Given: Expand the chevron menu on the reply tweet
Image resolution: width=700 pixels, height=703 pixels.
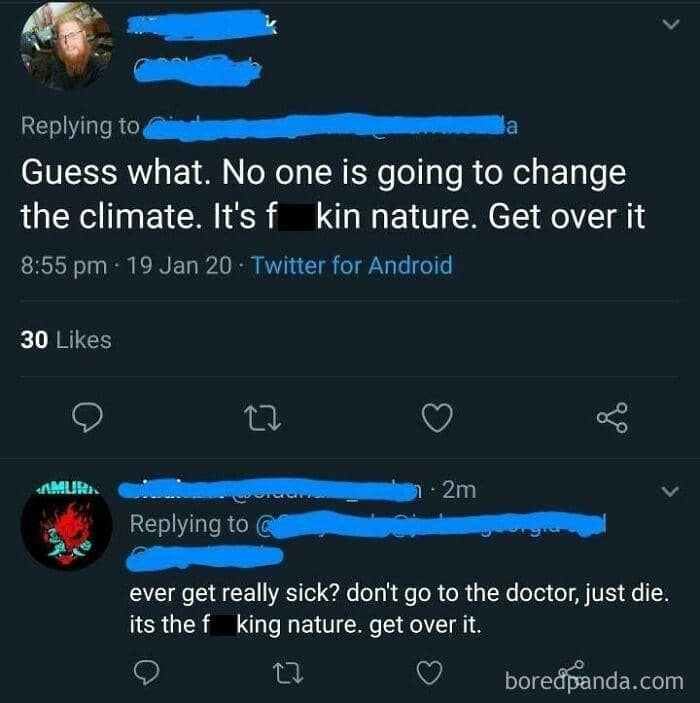Looking at the screenshot, I should pyautogui.click(x=670, y=491).
